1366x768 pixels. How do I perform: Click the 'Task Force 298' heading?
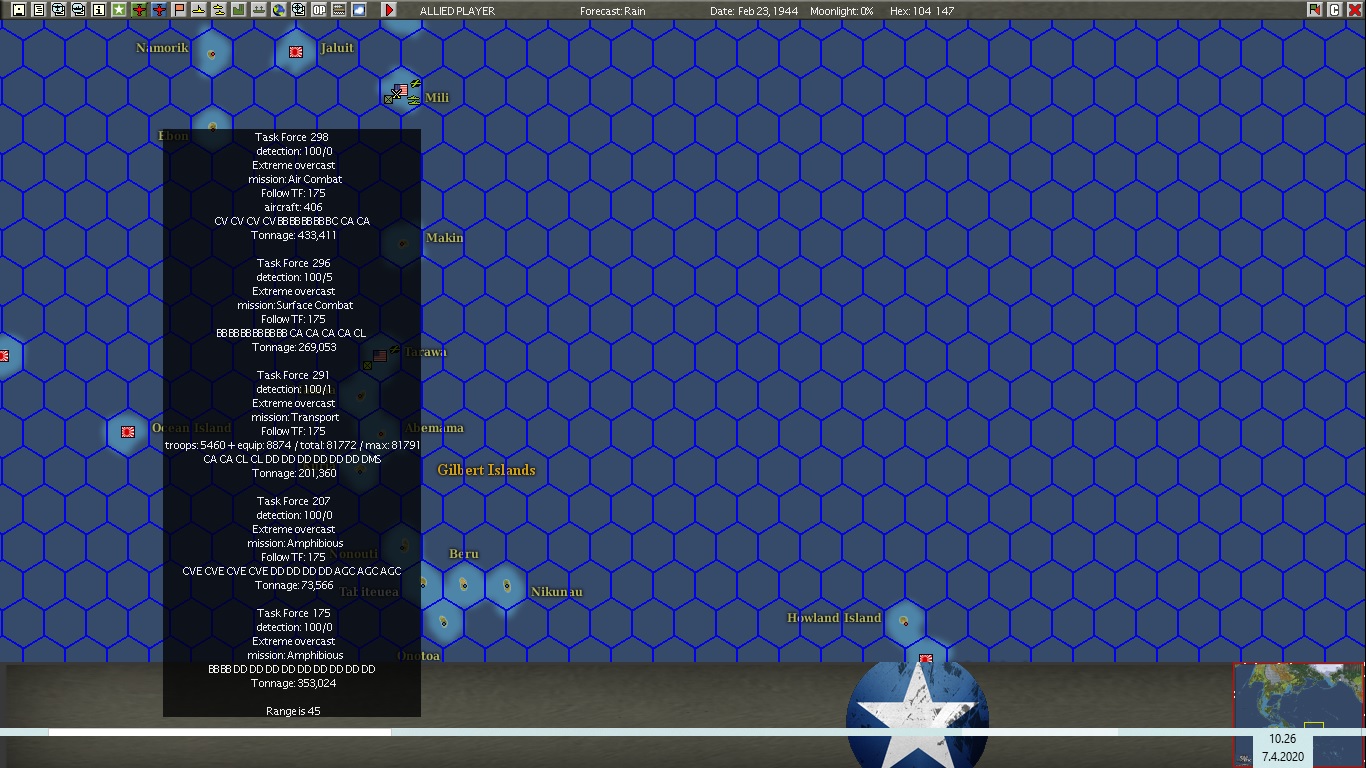click(292, 137)
